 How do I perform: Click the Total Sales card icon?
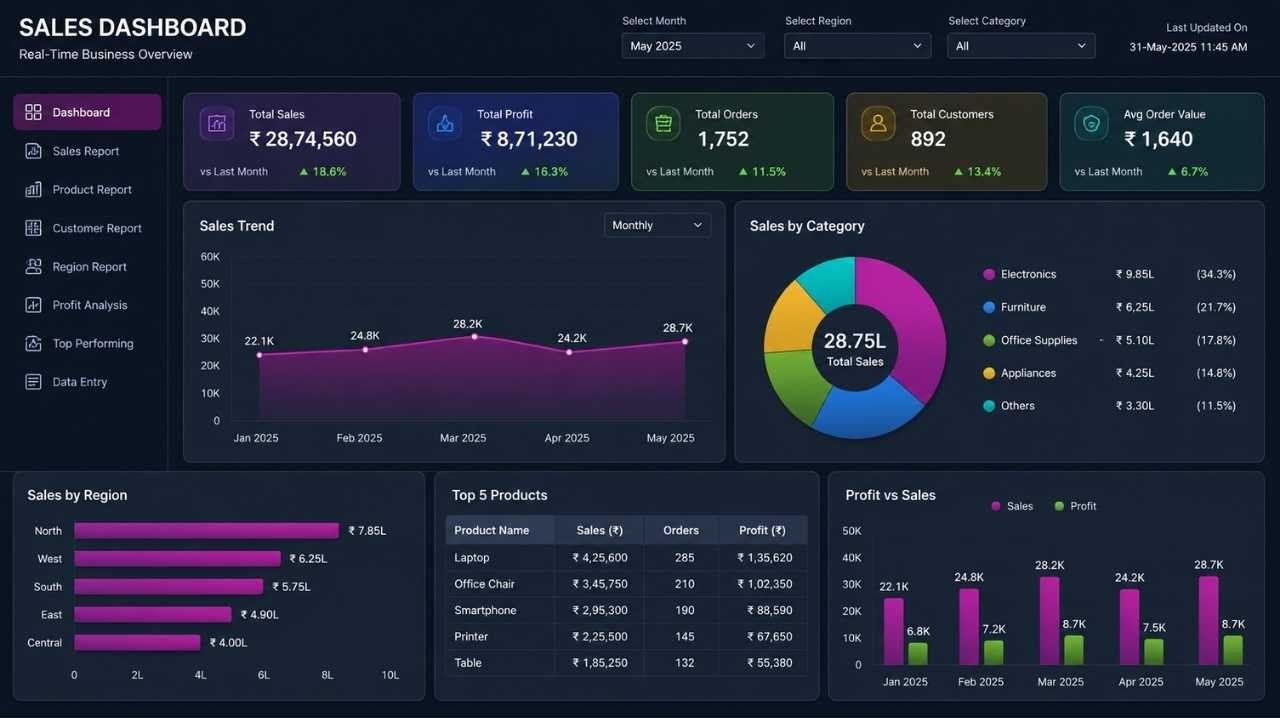[x=217, y=124]
